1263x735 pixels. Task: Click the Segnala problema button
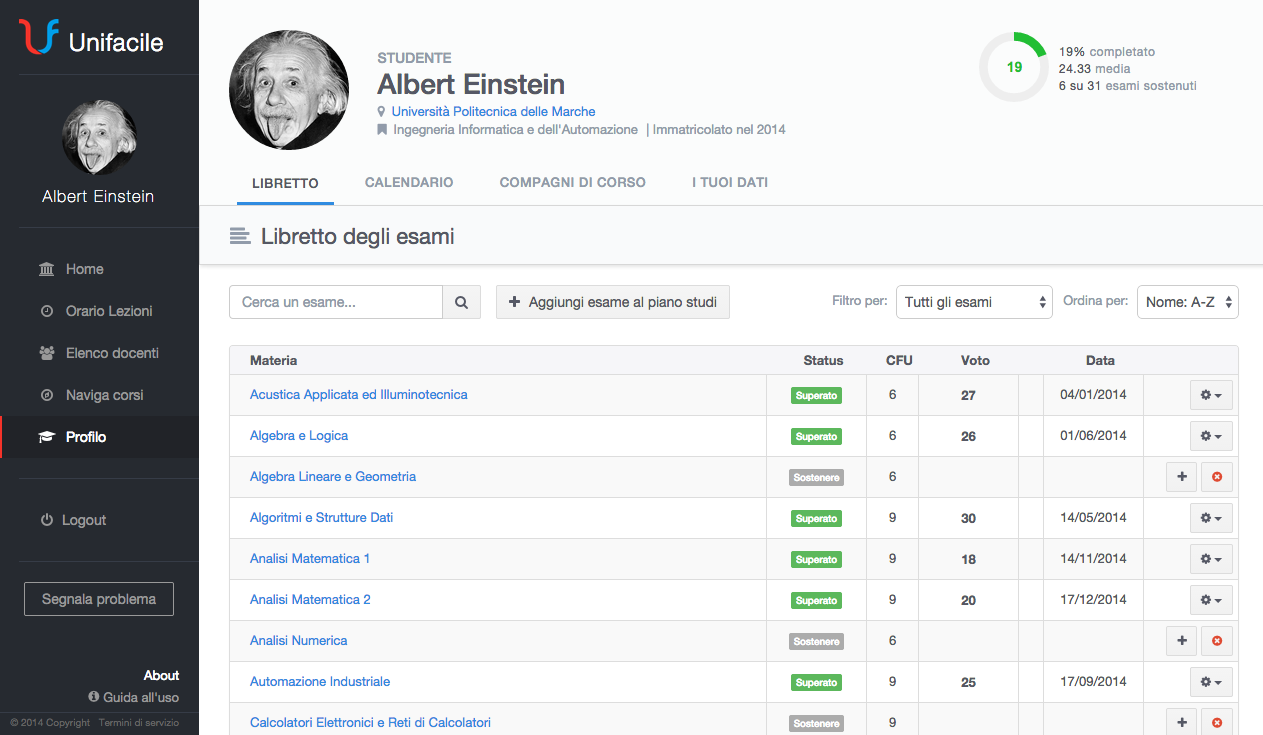[x=99, y=599]
